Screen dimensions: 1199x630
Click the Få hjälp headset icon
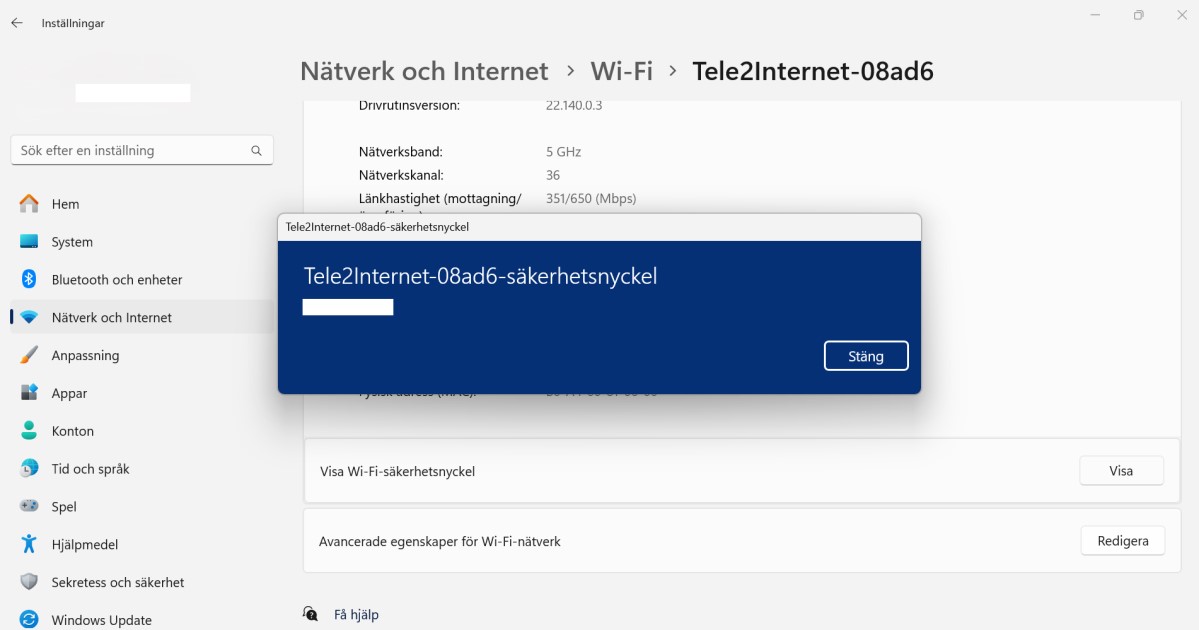(x=310, y=614)
